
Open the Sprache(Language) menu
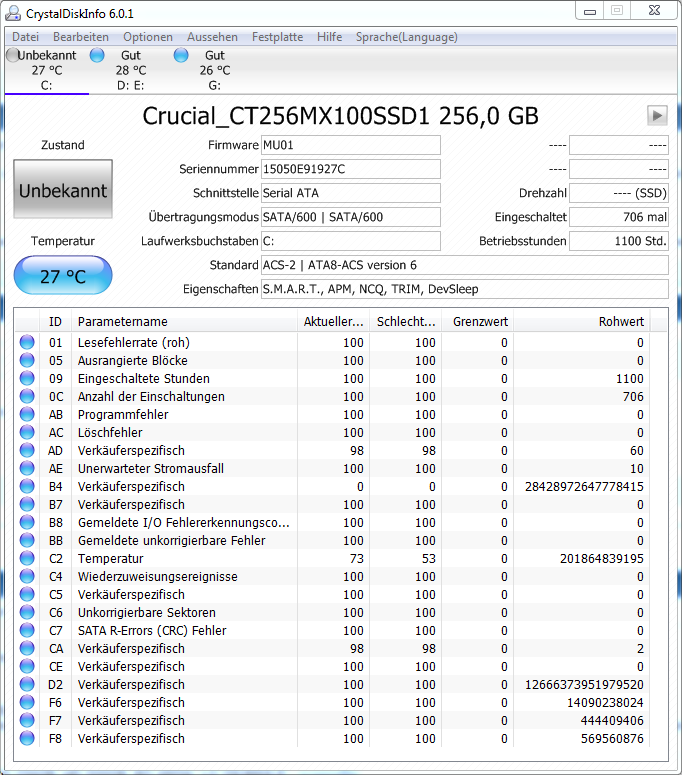click(406, 37)
